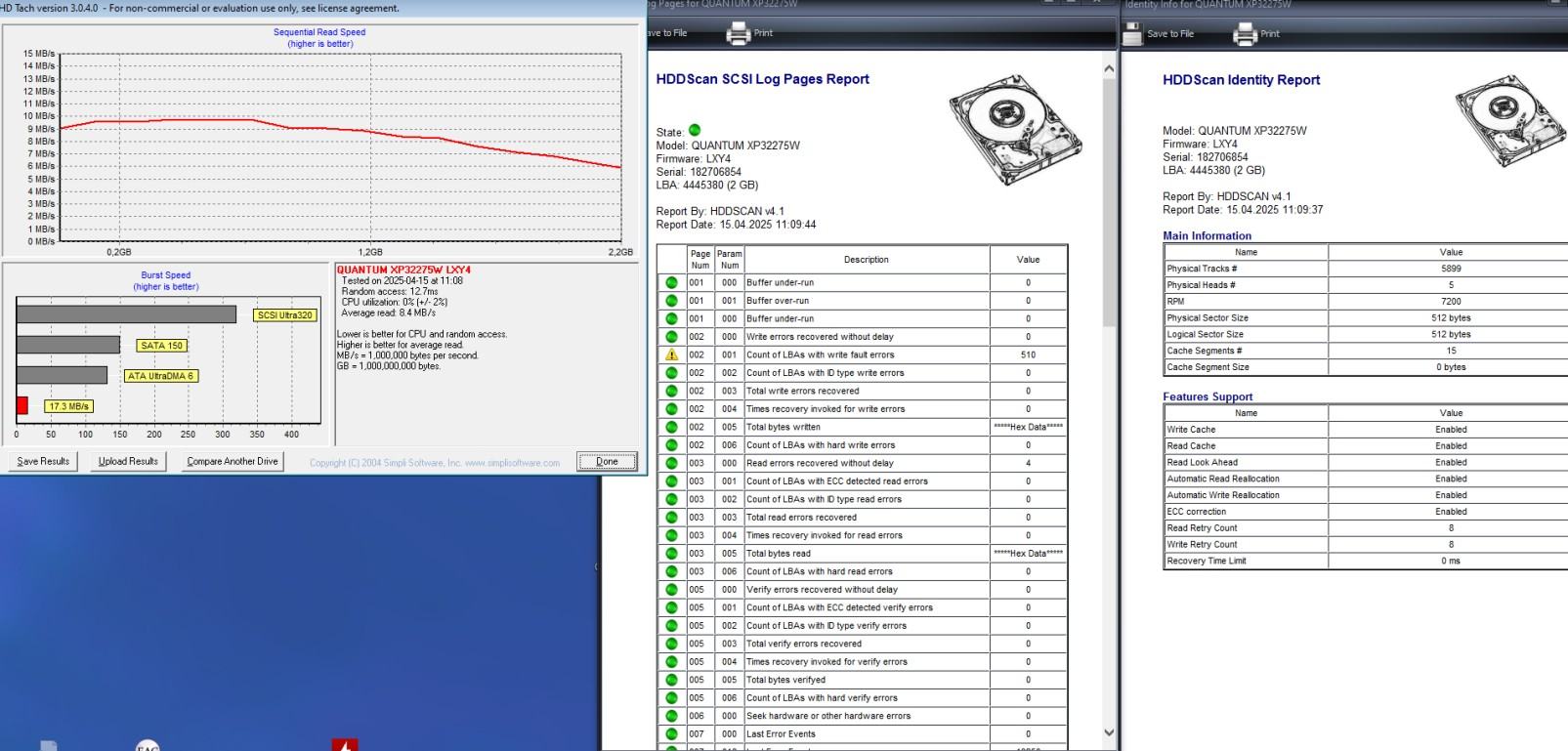Click Save to File icon in Identity Report window
1568x751 pixels.
pos(1132,34)
